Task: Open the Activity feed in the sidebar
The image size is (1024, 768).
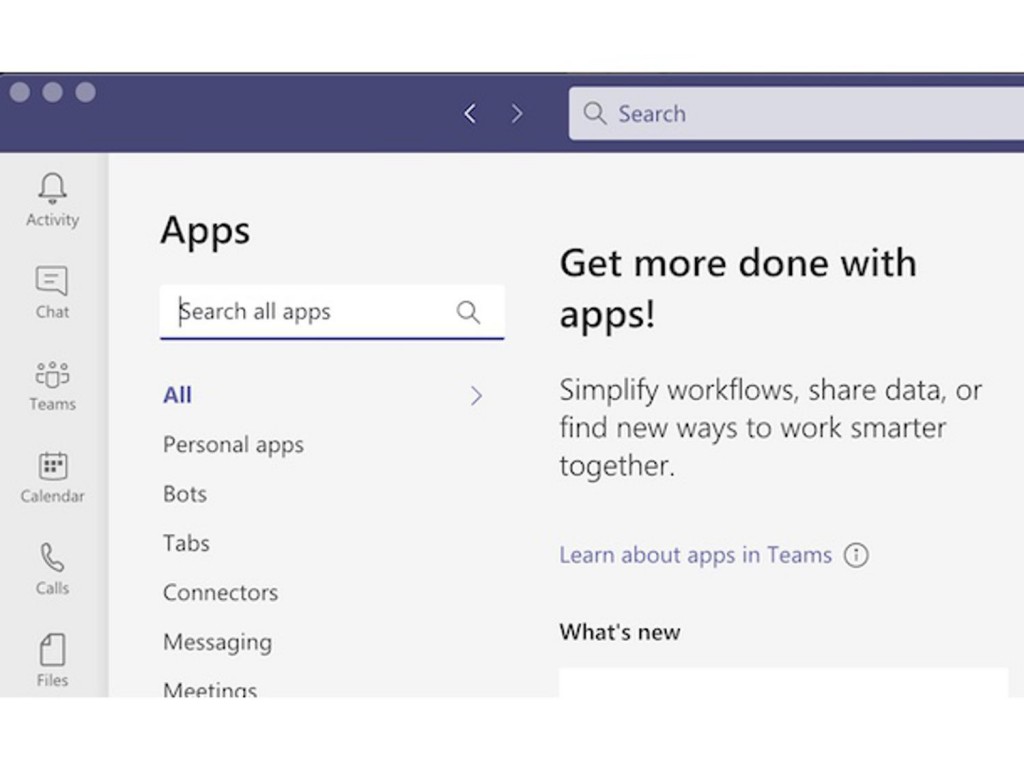Action: click(51, 195)
